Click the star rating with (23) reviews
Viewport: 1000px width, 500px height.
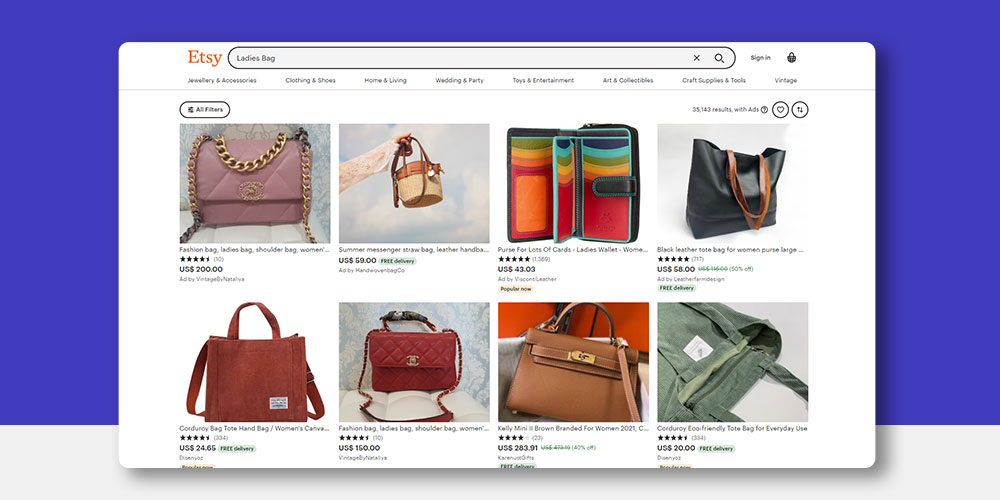520,438
